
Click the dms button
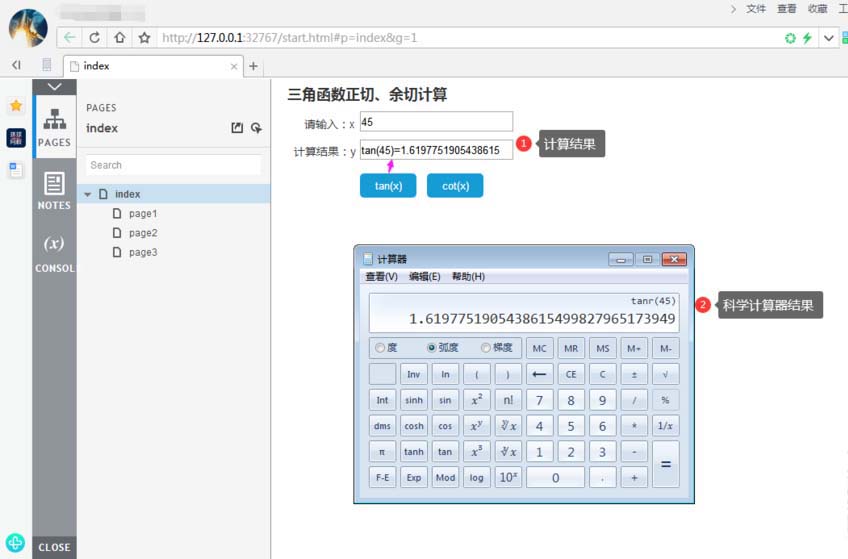tap(382, 426)
